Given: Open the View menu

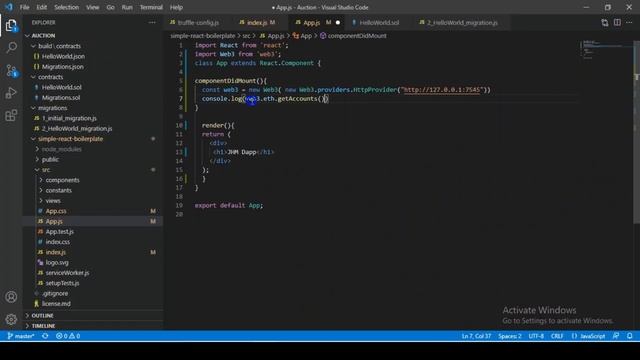Looking at the screenshot, I should click(93, 7).
